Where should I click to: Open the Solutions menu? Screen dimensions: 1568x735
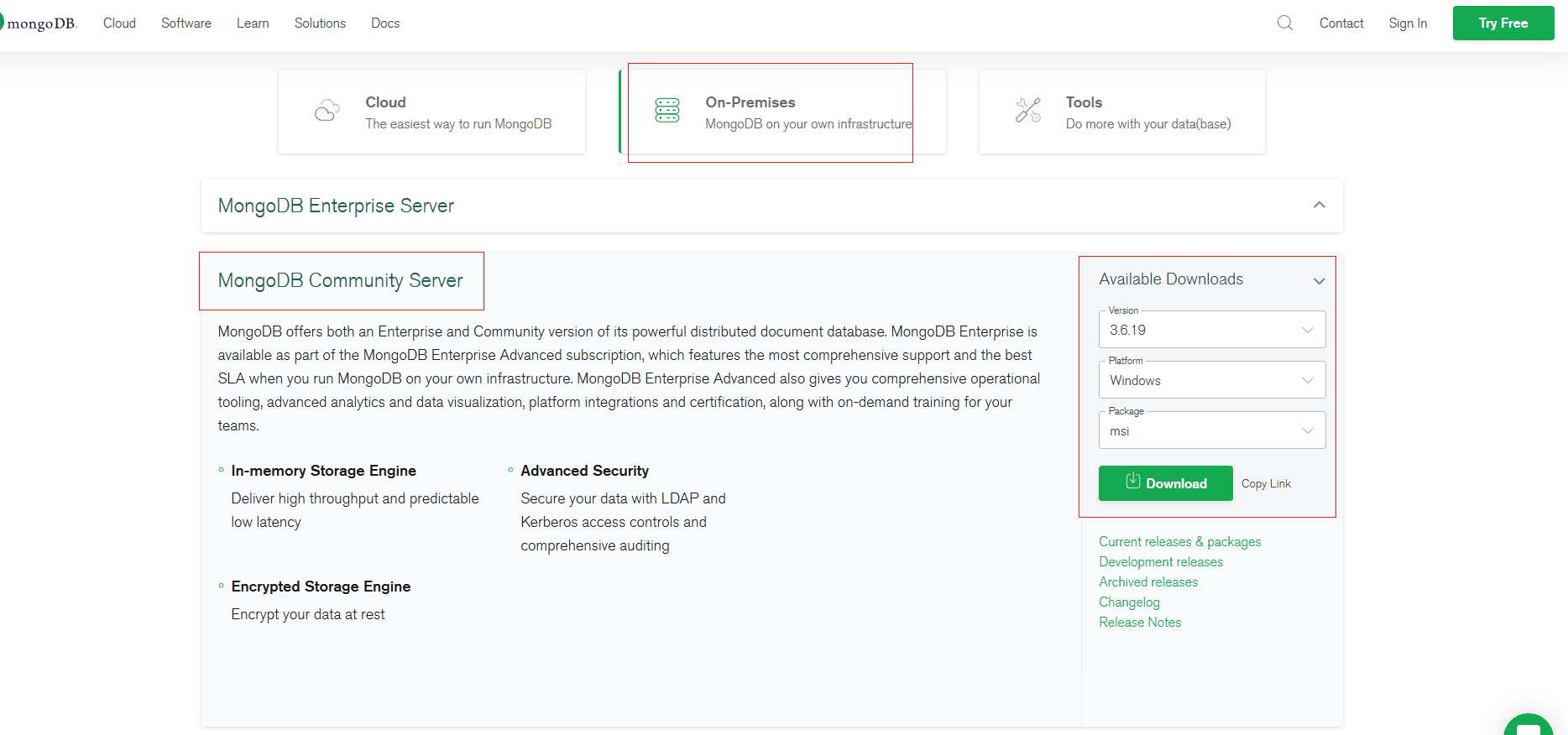(x=320, y=23)
